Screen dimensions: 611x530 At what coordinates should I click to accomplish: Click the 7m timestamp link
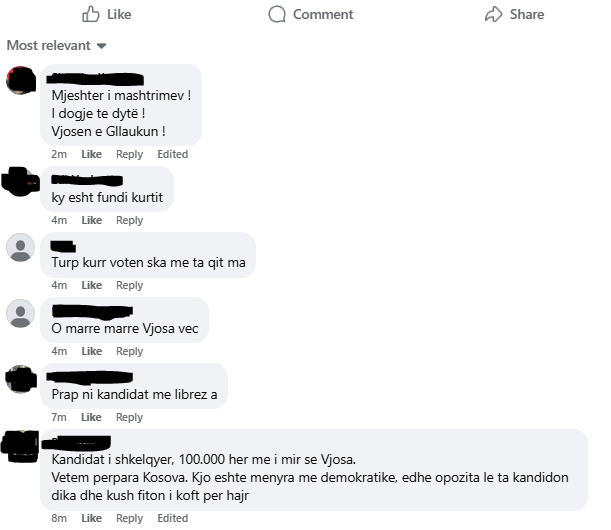pyautogui.click(x=59, y=417)
